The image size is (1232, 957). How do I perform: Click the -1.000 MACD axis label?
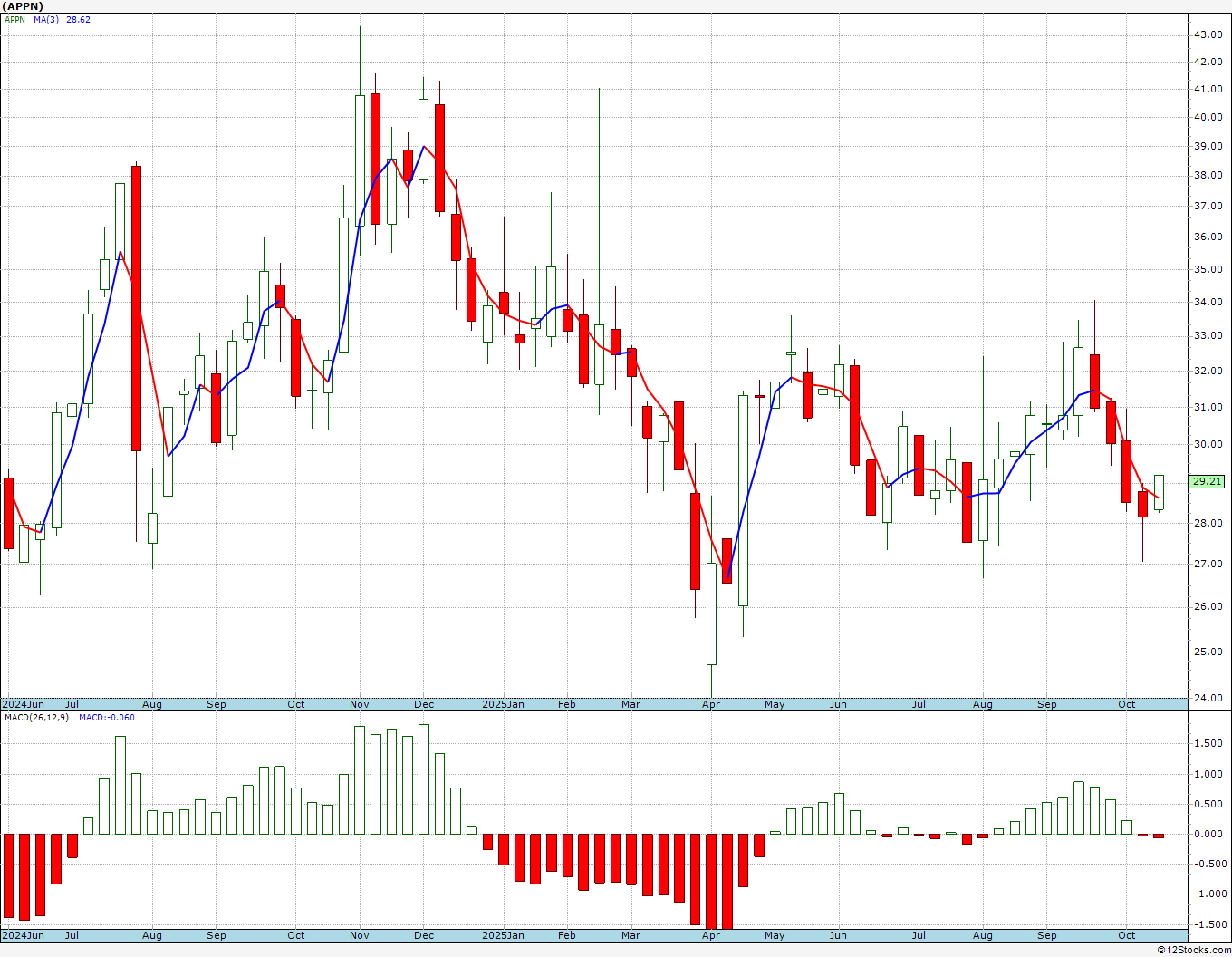point(1208,894)
